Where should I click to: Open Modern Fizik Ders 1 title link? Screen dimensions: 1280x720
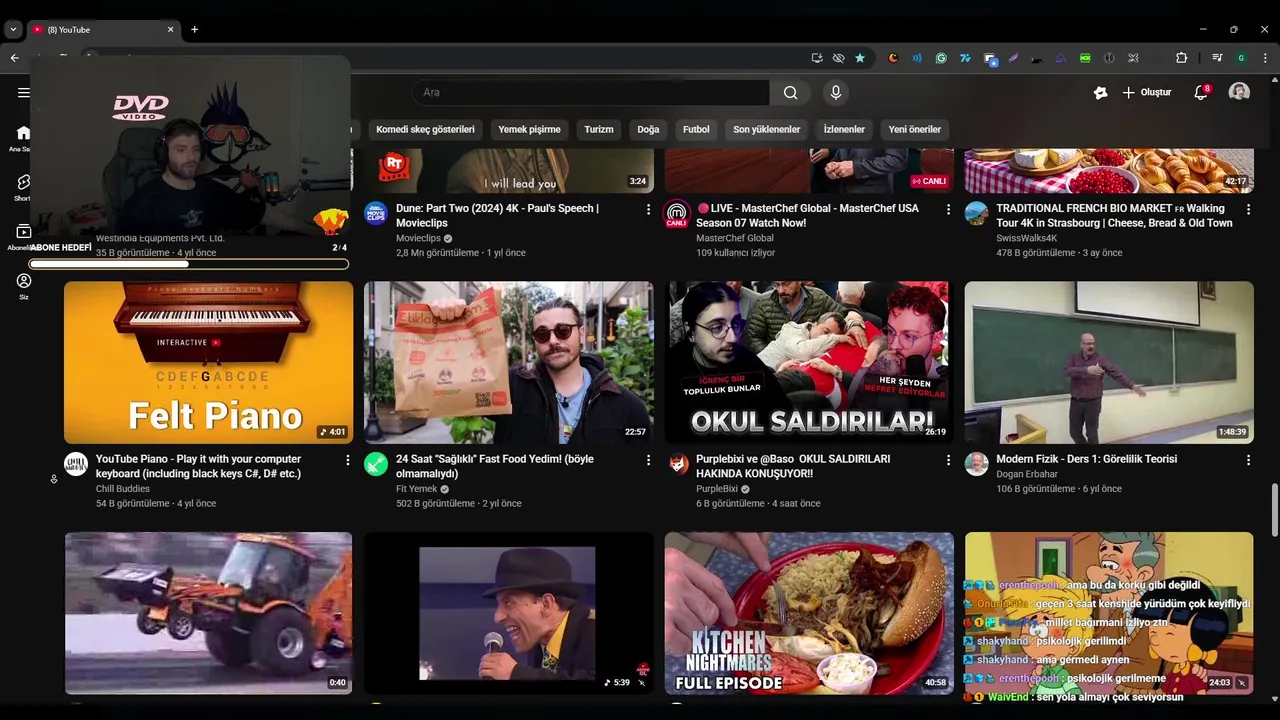pos(1086,459)
